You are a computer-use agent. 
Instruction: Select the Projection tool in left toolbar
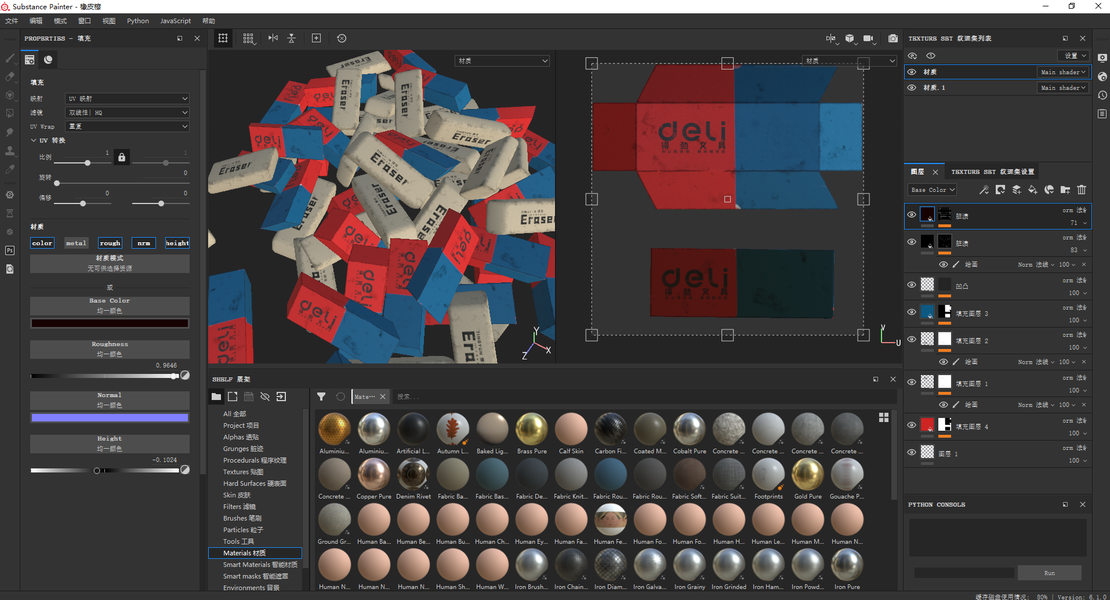click(10, 95)
